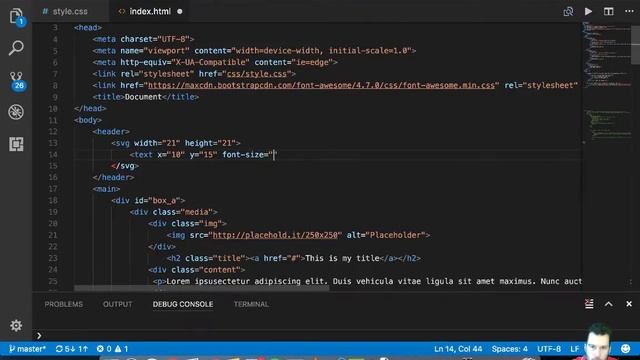640x360 pixels.
Task: Click line number 14 in the gutter
Action: [53, 155]
